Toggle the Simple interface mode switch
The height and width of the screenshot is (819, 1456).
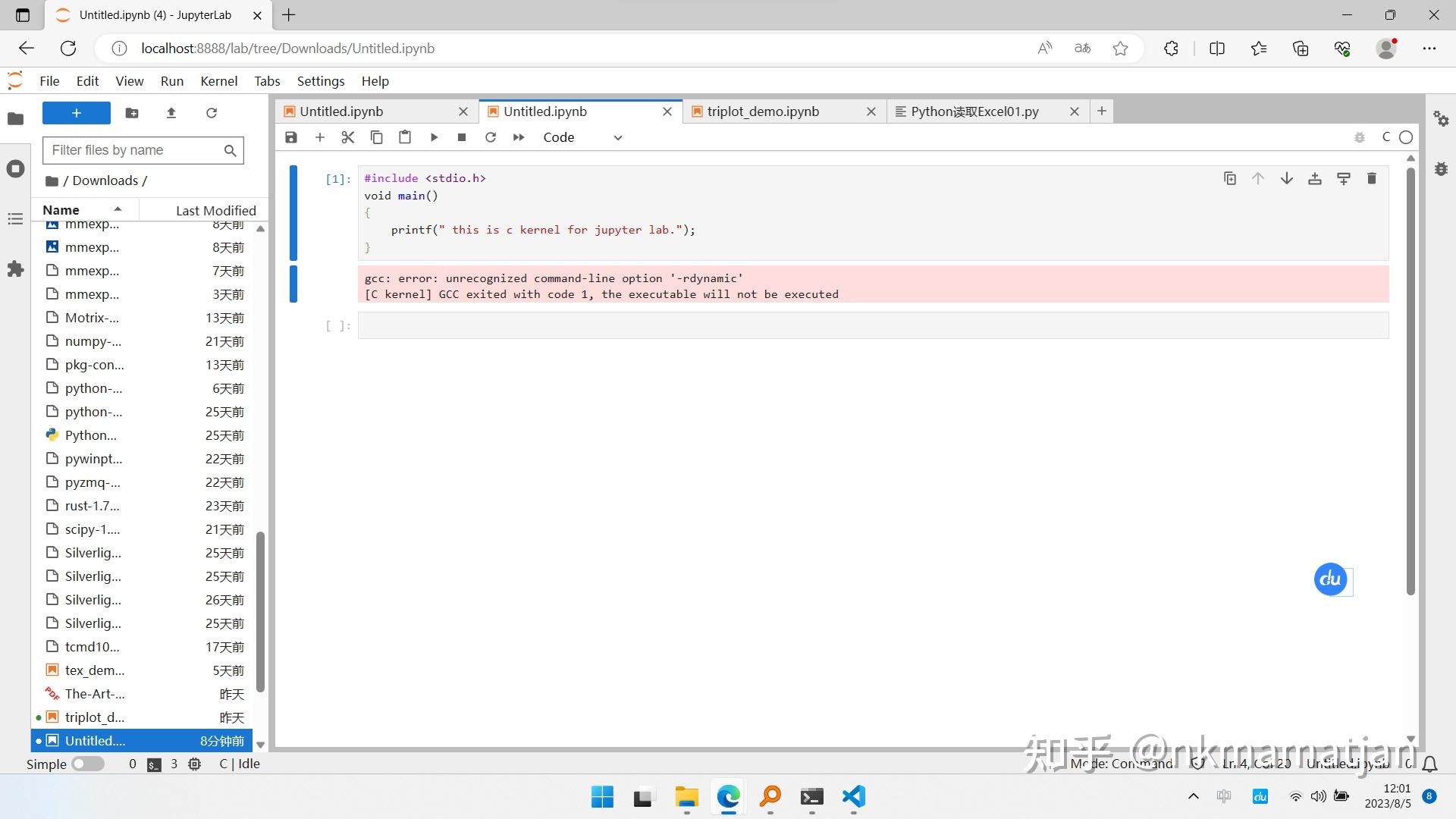click(87, 764)
